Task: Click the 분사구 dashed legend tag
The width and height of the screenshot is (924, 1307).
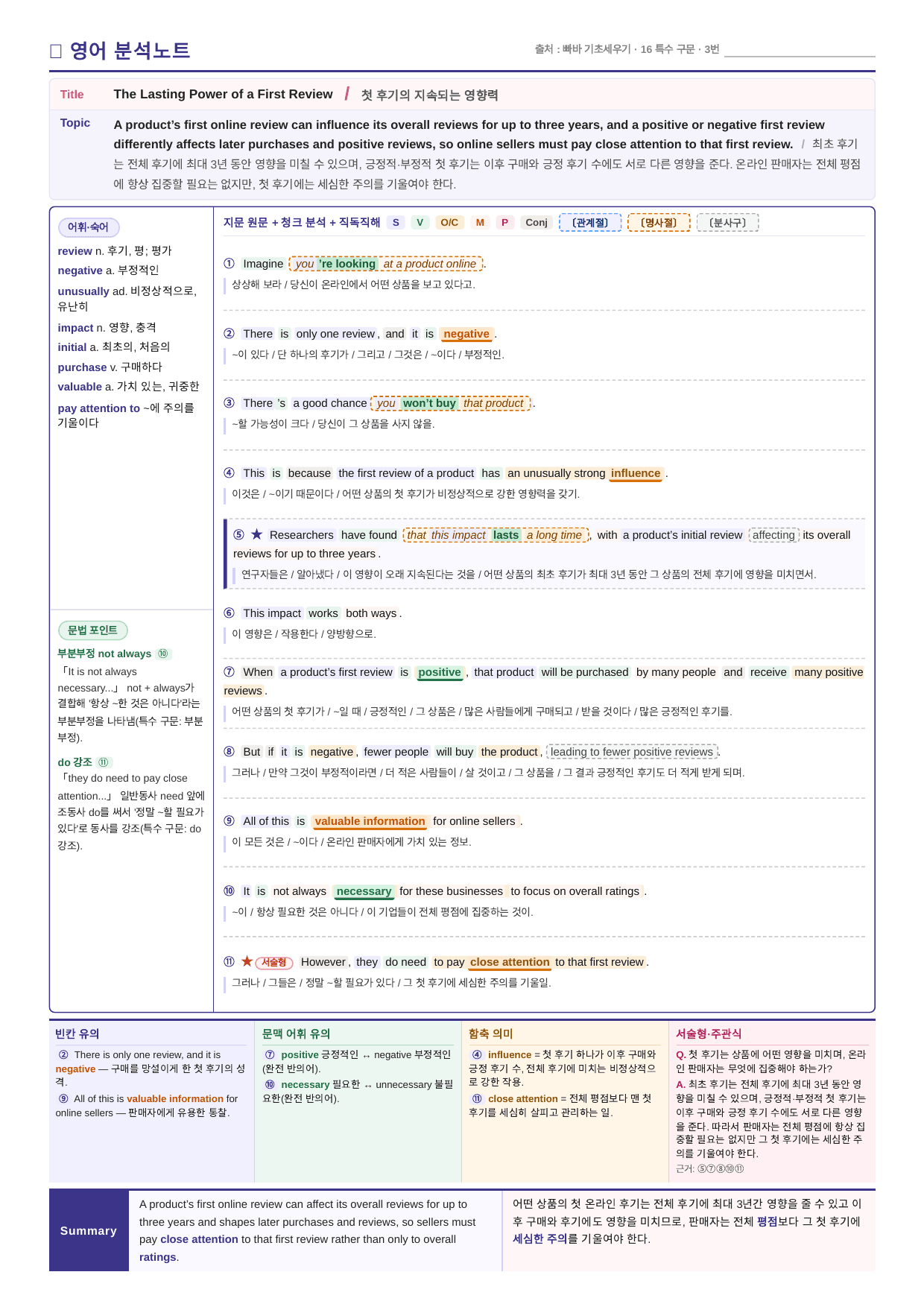Action: (727, 222)
